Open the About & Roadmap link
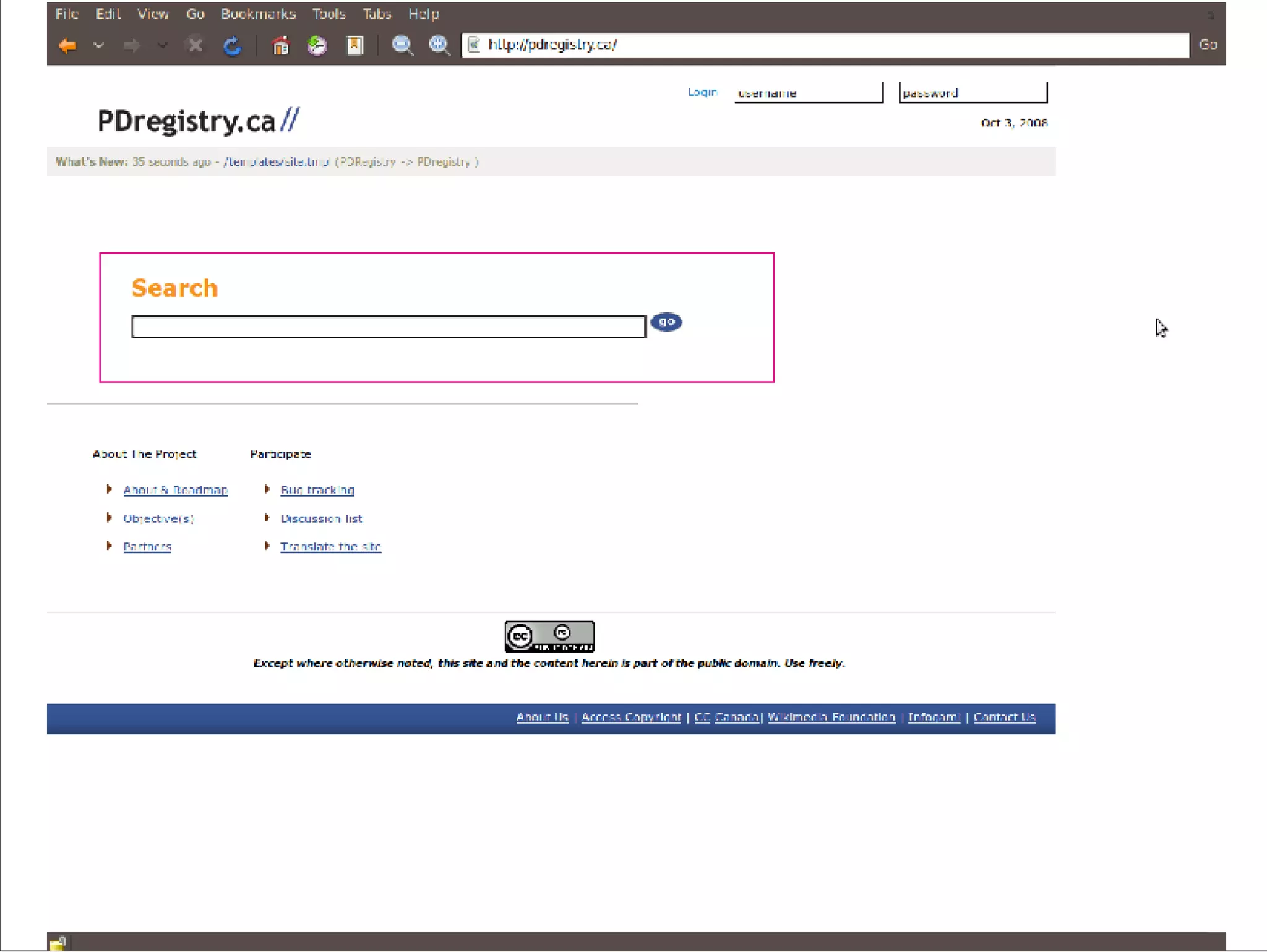Image resolution: width=1267 pixels, height=952 pixels. coord(175,490)
